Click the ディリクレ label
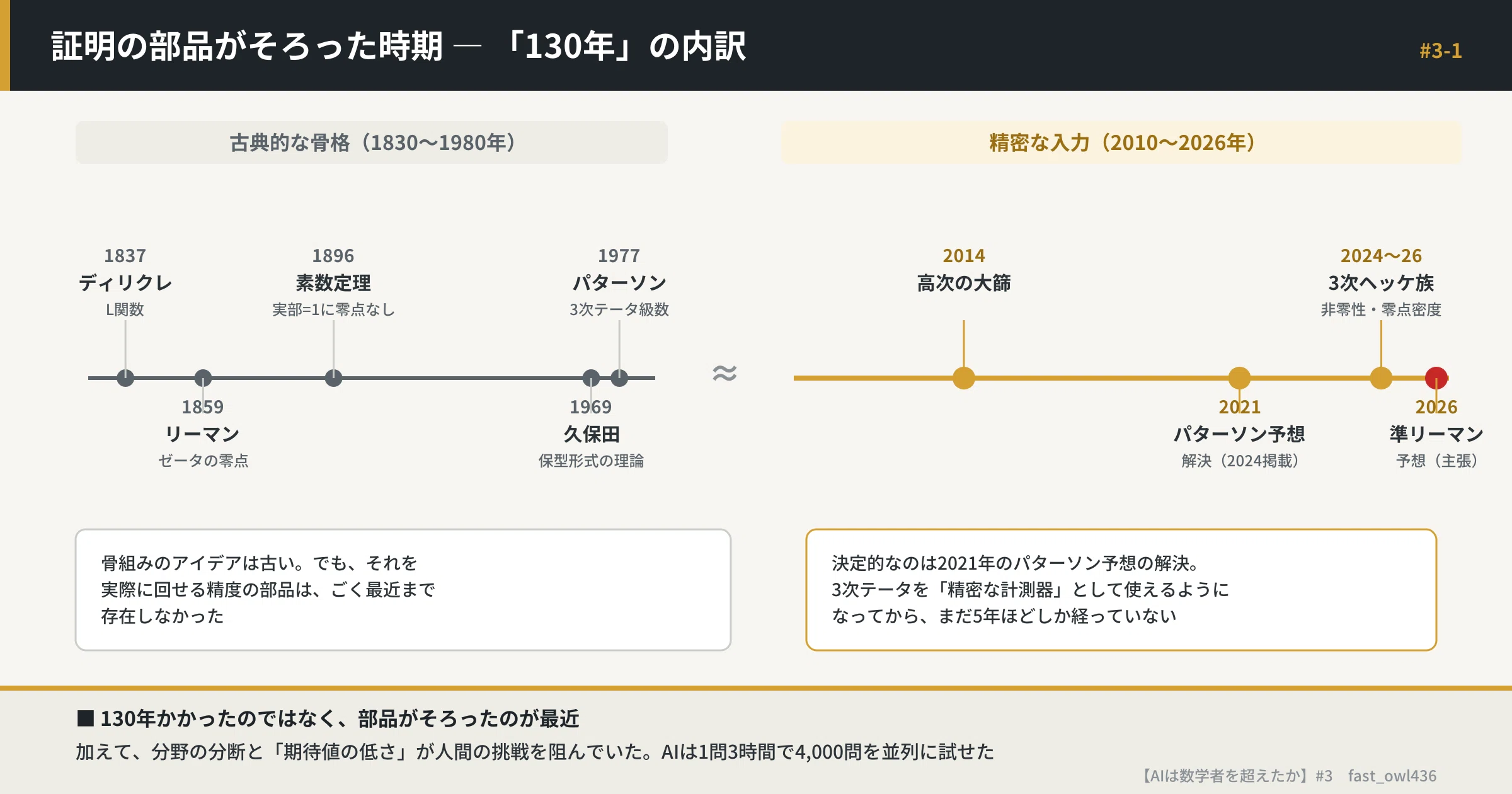The width and height of the screenshot is (1512, 794). click(125, 283)
